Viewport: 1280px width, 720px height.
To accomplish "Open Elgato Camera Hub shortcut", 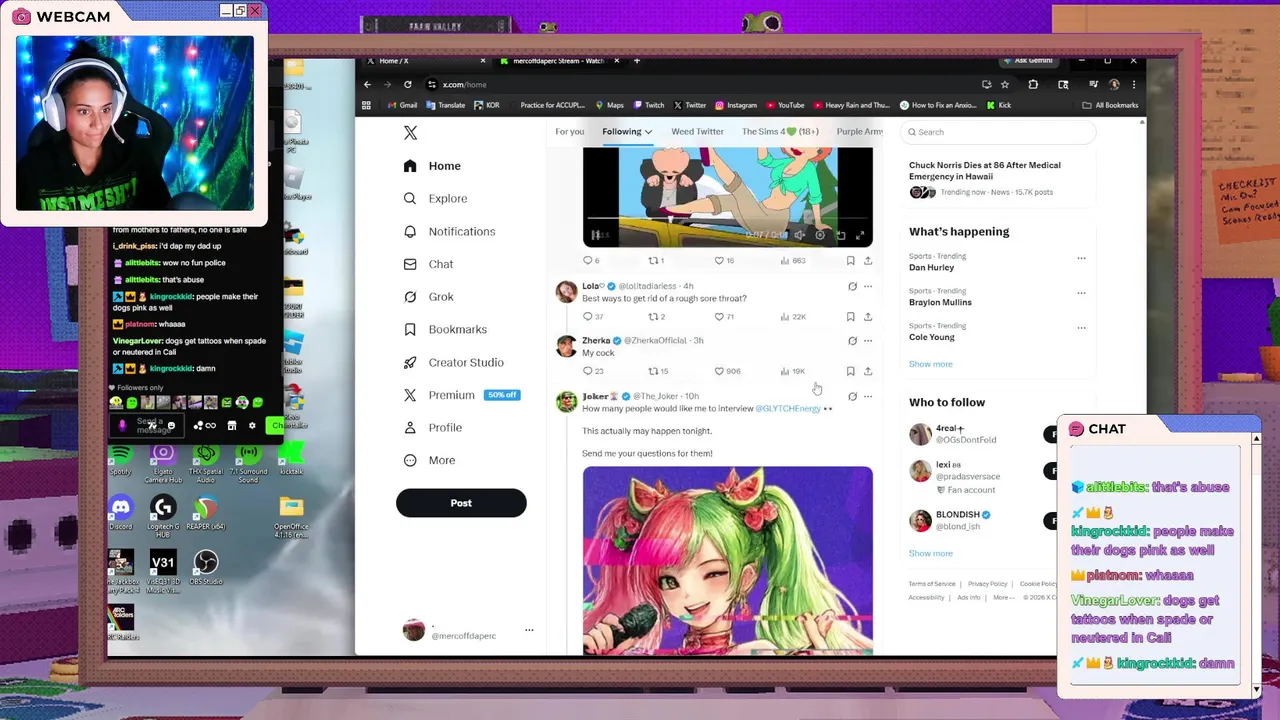I will click(x=163, y=462).
